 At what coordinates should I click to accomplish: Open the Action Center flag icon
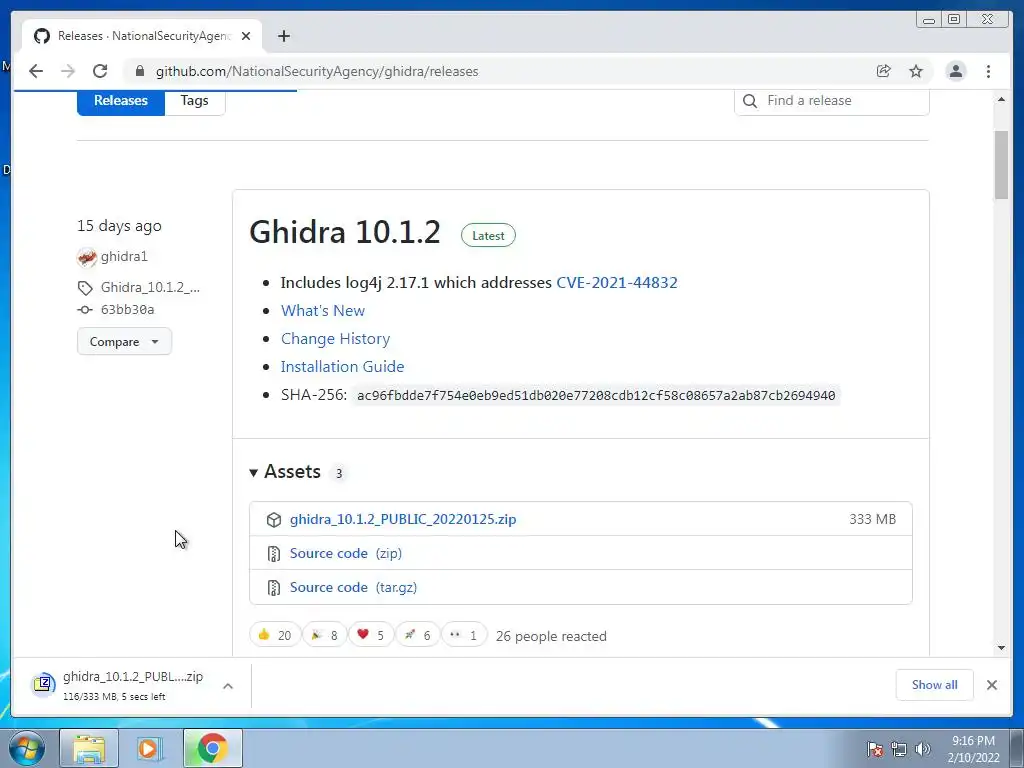point(875,749)
